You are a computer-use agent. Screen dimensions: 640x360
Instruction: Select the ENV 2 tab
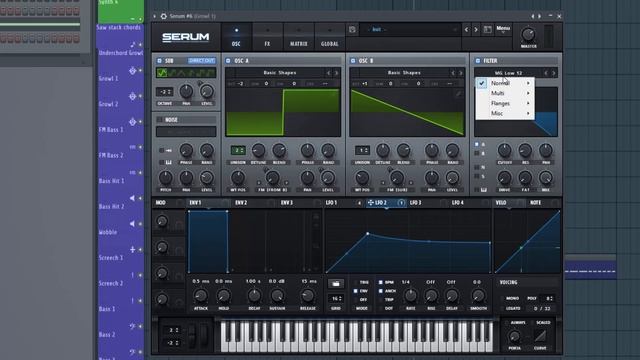pos(241,202)
